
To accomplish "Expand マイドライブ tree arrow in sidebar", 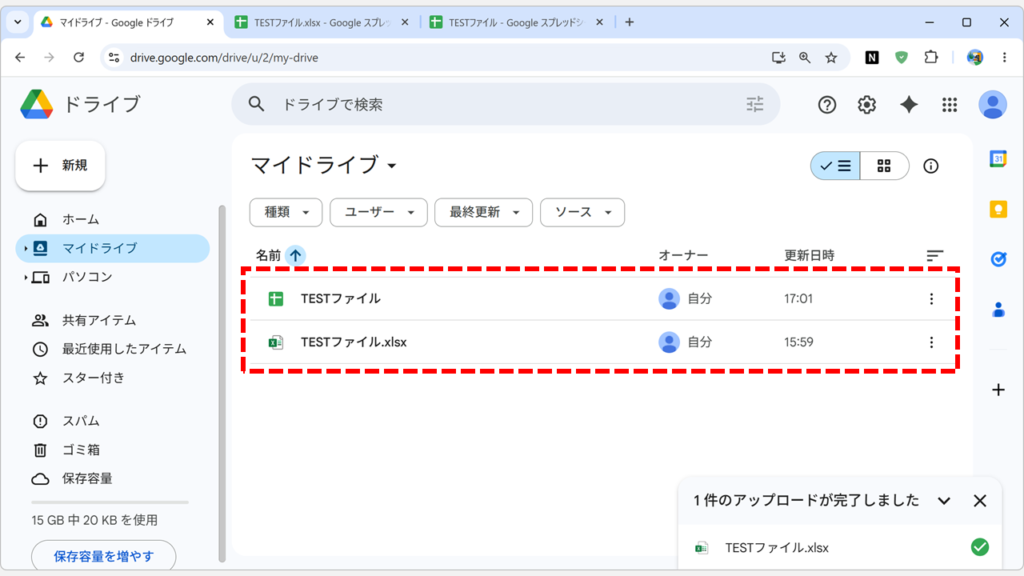I will point(25,248).
